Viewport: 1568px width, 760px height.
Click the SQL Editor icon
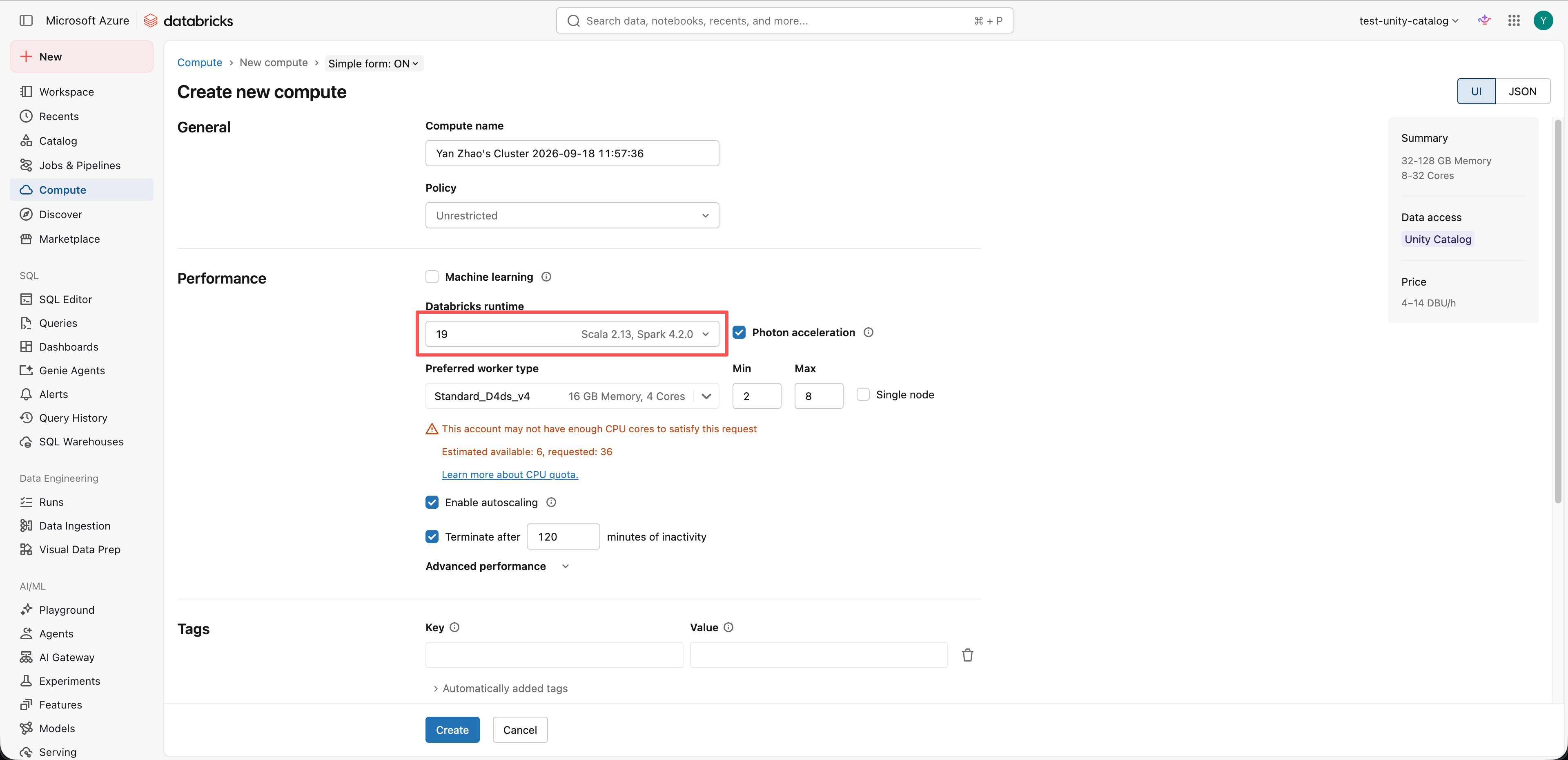[26, 299]
